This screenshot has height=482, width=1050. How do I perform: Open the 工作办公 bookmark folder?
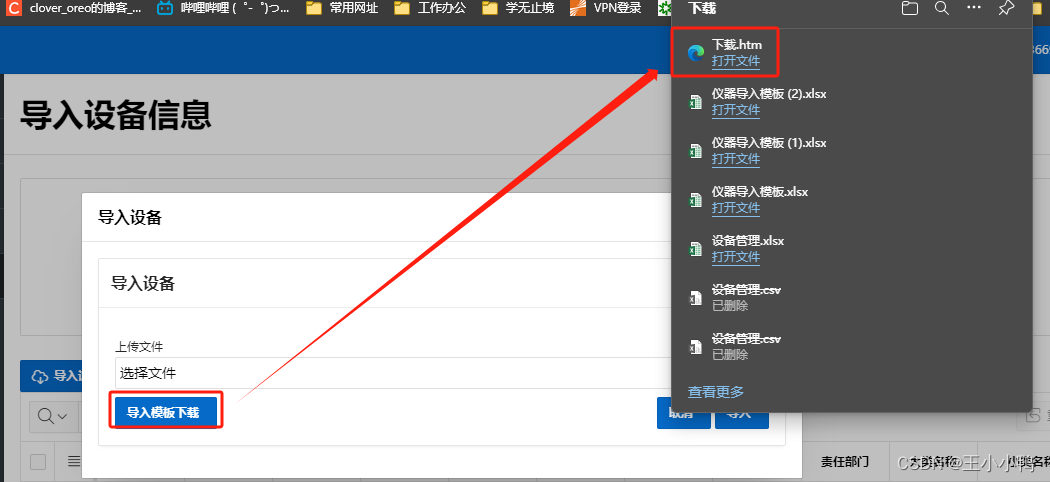click(430, 8)
